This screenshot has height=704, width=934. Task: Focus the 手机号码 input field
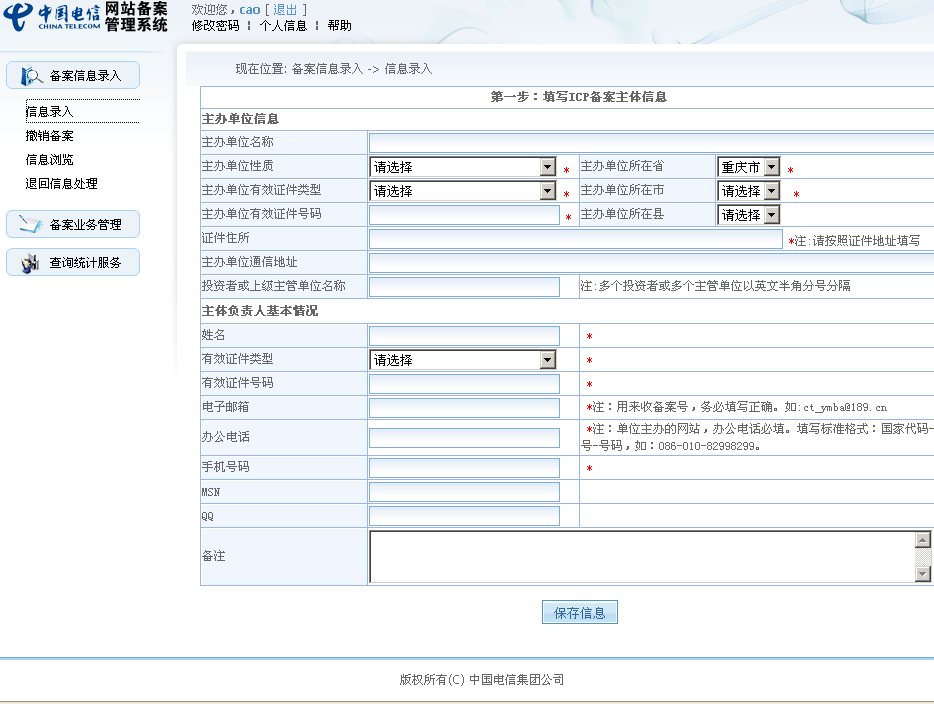pyautogui.click(x=464, y=468)
